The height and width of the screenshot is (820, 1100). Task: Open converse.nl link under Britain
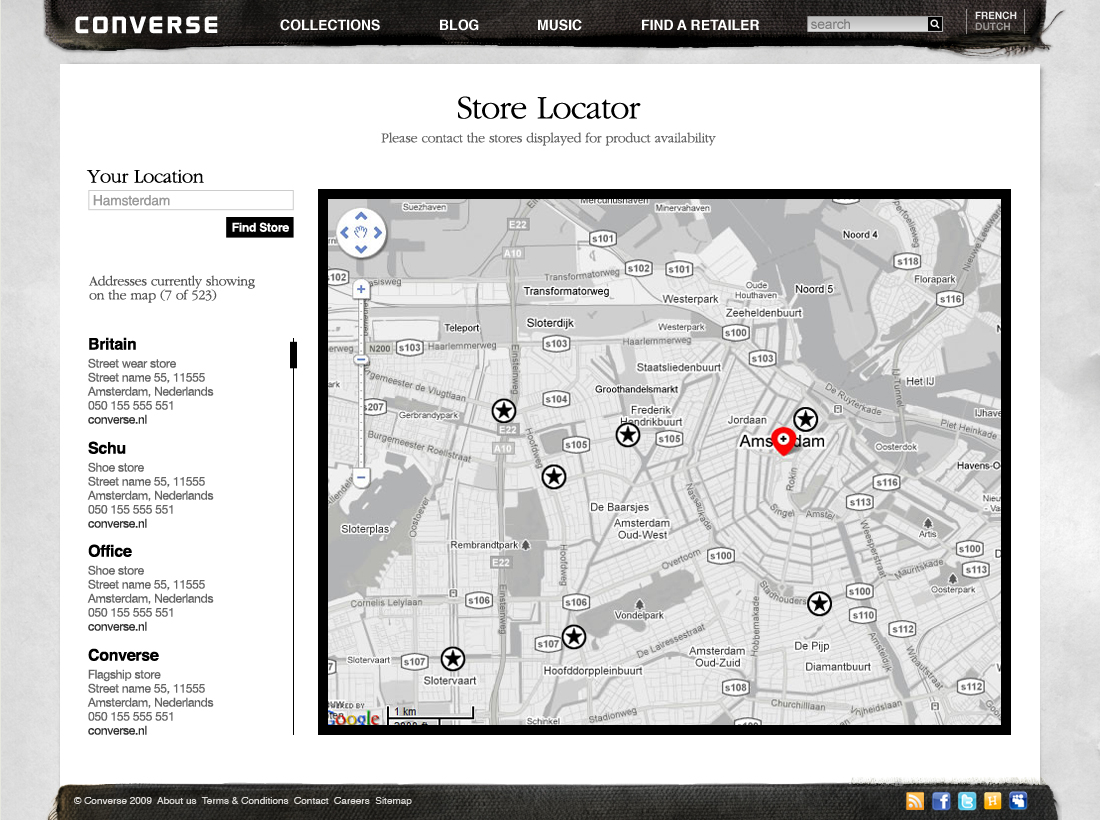117,419
